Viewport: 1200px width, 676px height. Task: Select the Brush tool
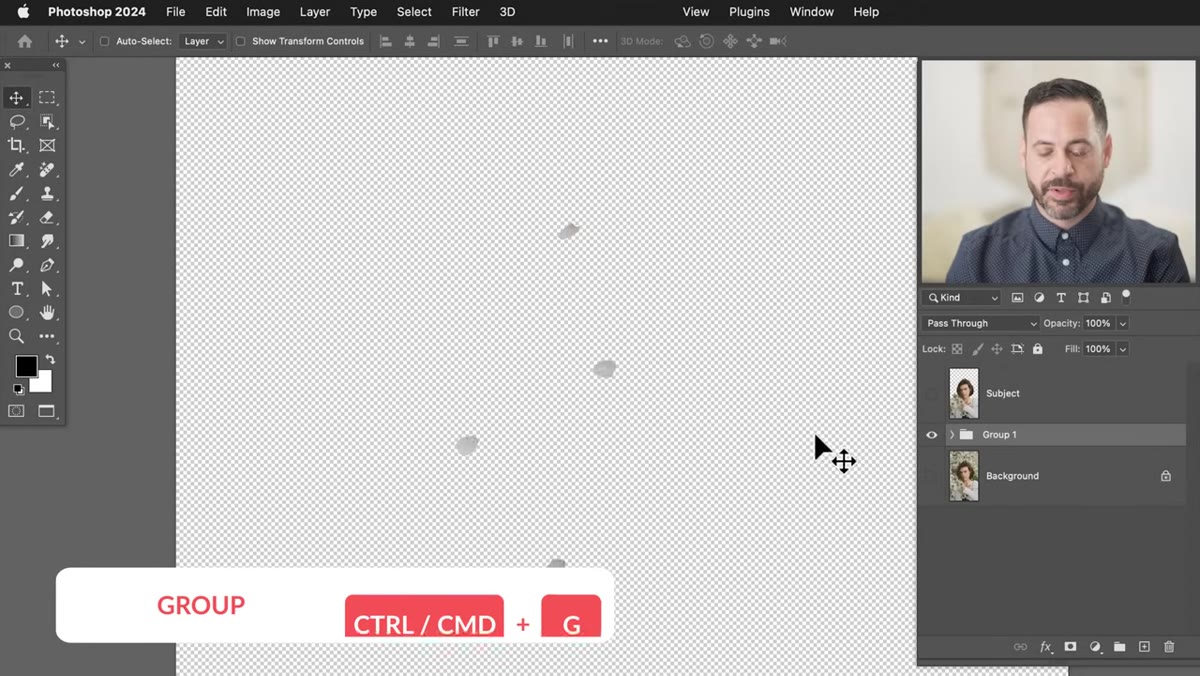click(x=16, y=194)
